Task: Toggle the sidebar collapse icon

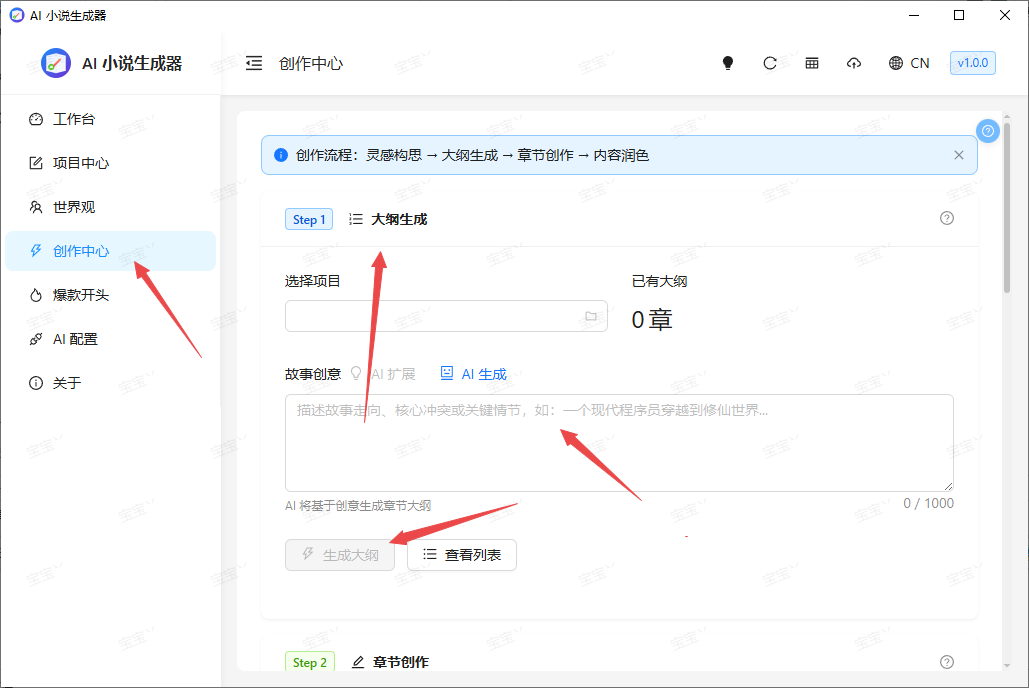Action: (254, 63)
